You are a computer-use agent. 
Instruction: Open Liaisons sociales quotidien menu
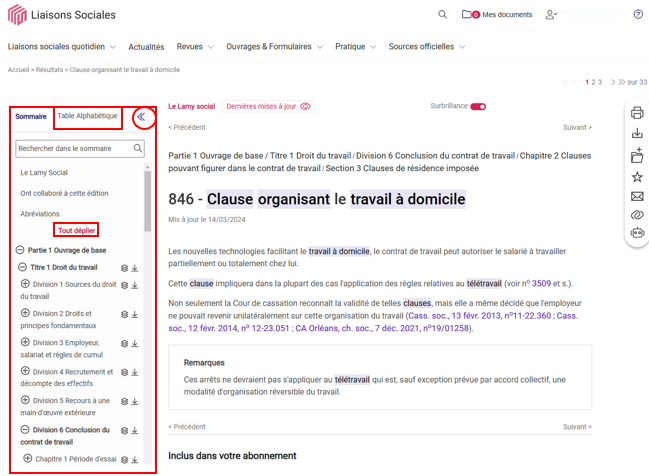pyautogui.click(x=61, y=47)
